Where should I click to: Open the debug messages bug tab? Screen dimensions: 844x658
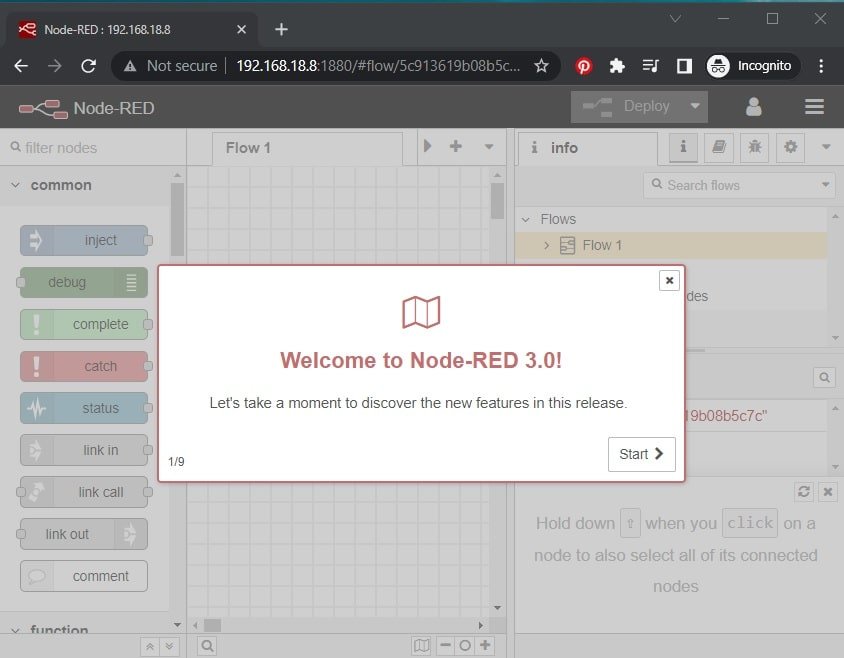pos(755,147)
